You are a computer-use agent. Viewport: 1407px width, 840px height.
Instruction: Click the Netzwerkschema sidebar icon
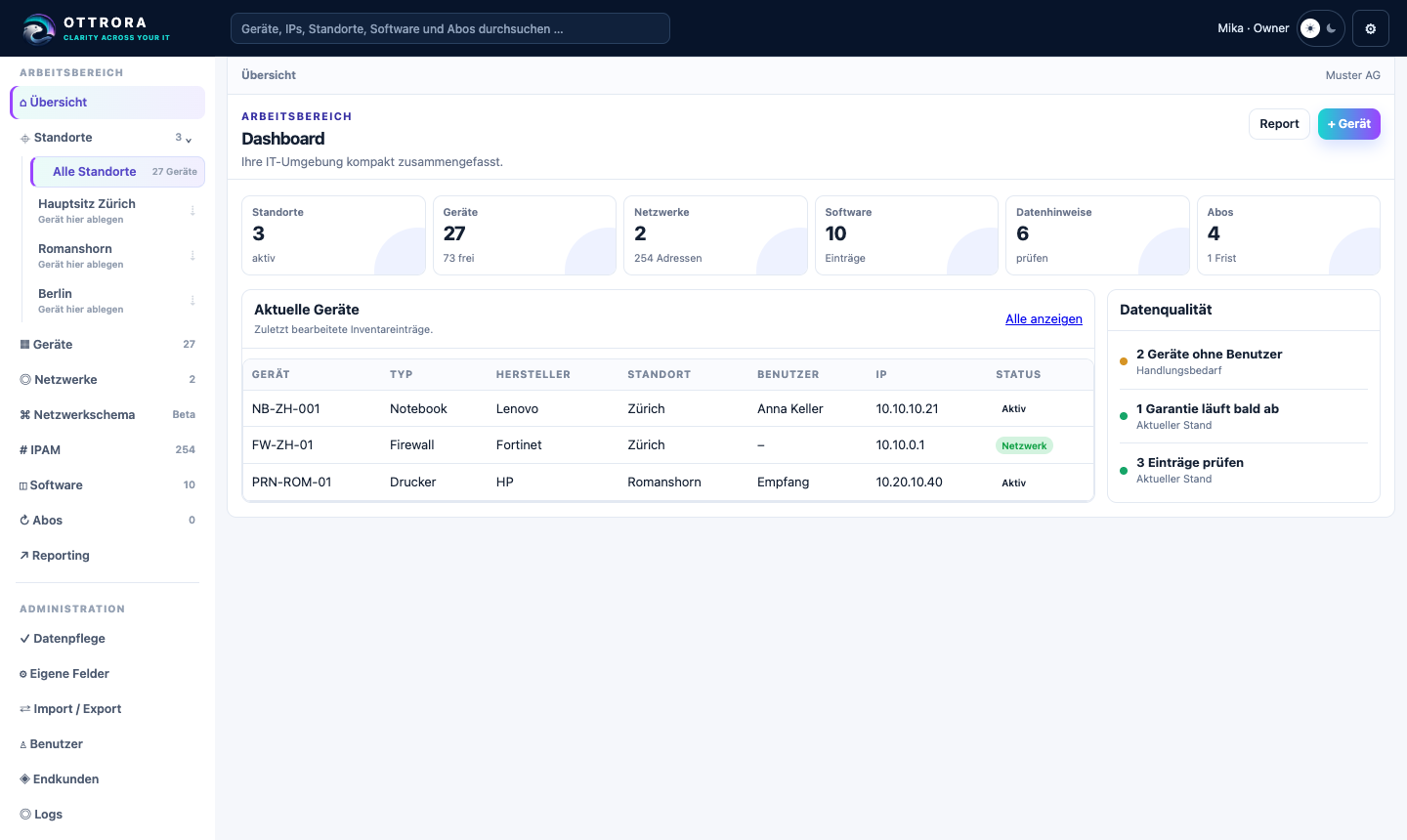click(25, 415)
